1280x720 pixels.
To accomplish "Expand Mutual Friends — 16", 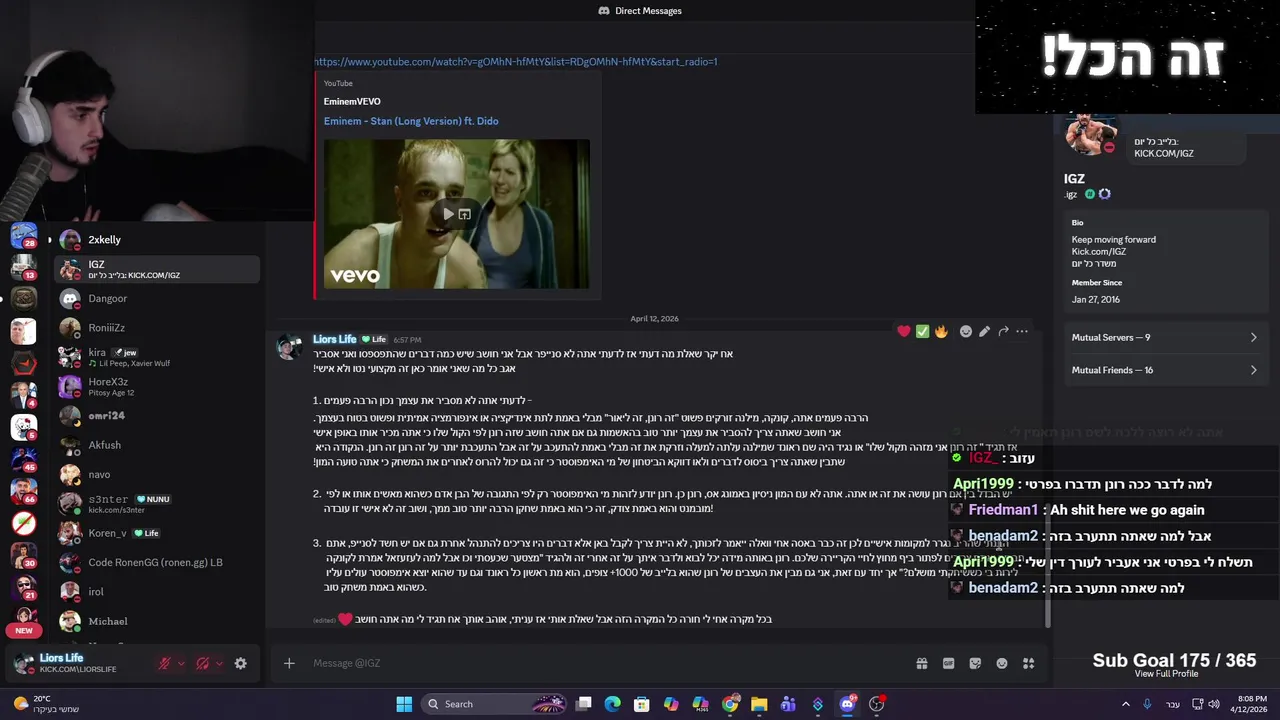I will coord(1164,370).
